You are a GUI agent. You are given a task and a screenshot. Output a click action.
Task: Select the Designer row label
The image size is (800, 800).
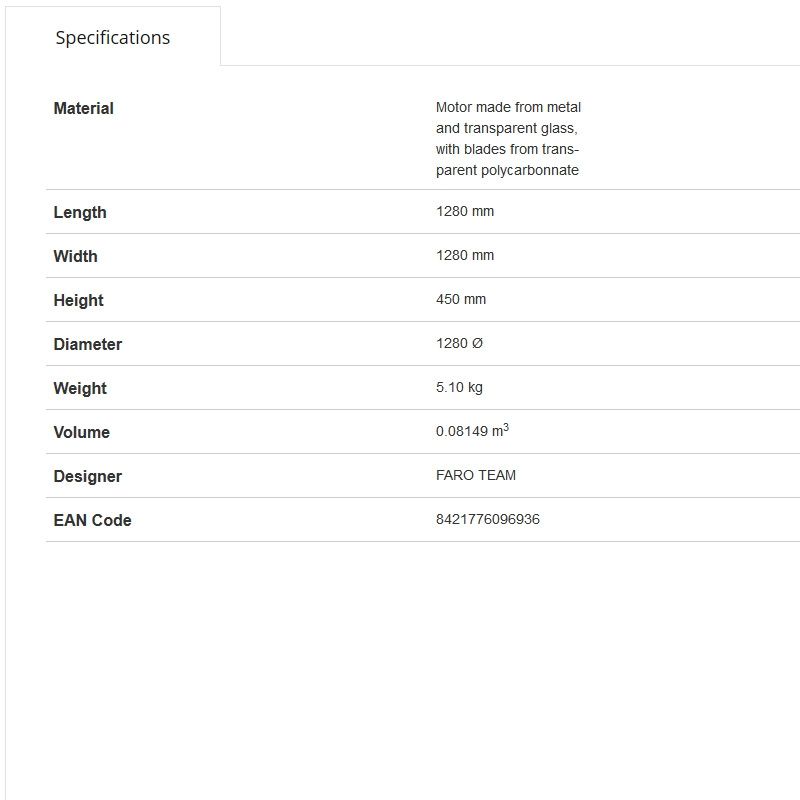pyautogui.click(x=87, y=476)
